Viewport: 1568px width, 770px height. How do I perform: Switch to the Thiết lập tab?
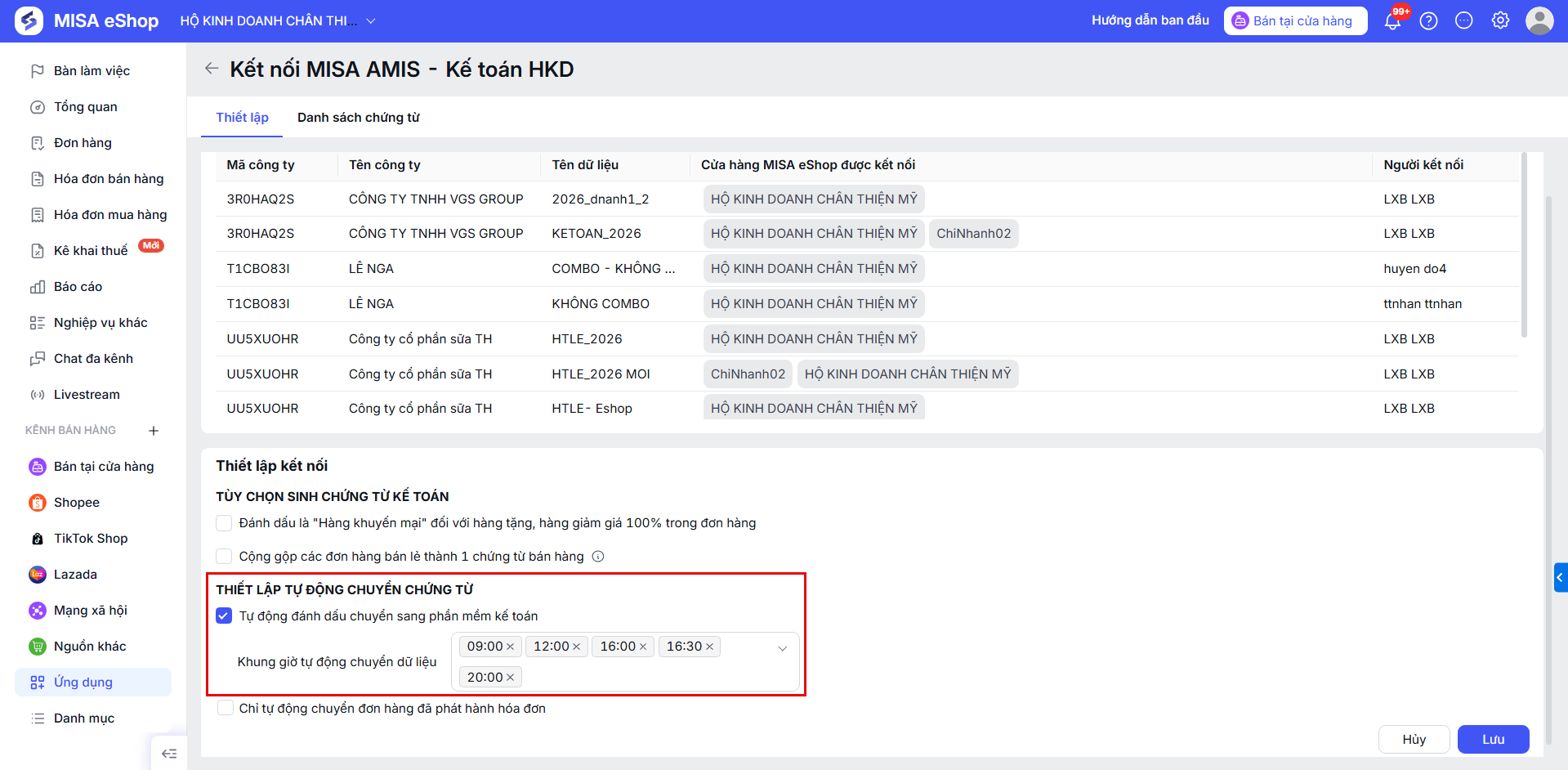click(x=242, y=118)
